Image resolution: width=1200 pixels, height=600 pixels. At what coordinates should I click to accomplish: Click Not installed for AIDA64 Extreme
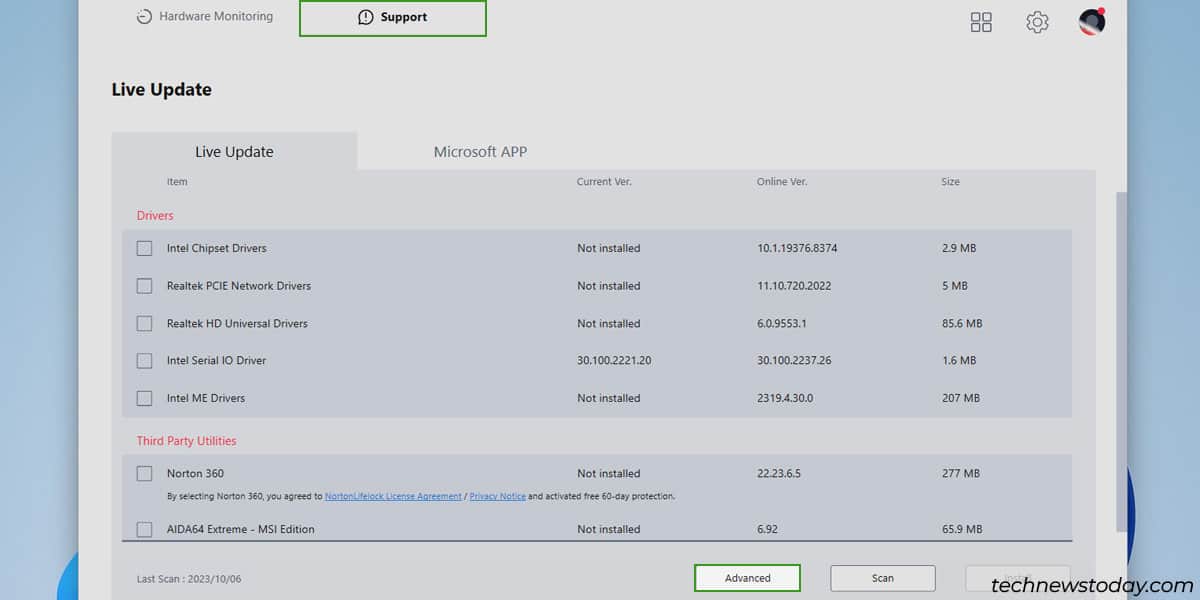click(x=609, y=529)
